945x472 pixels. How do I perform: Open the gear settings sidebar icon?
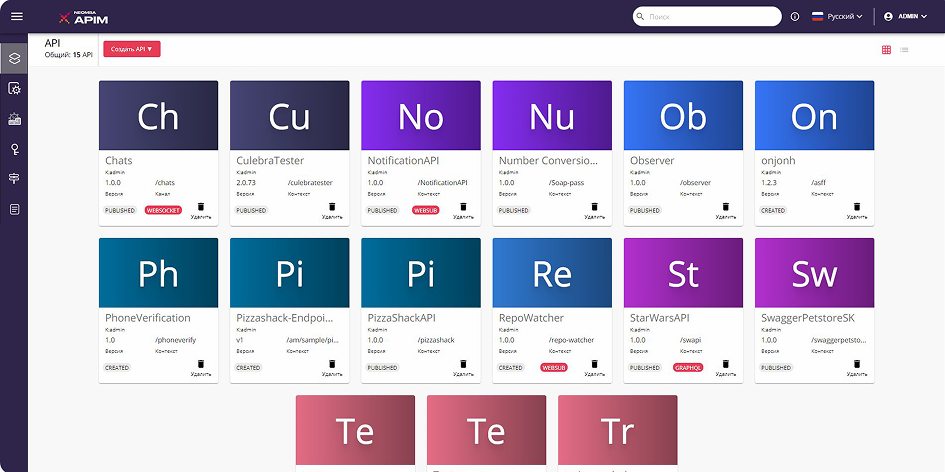coord(14,89)
